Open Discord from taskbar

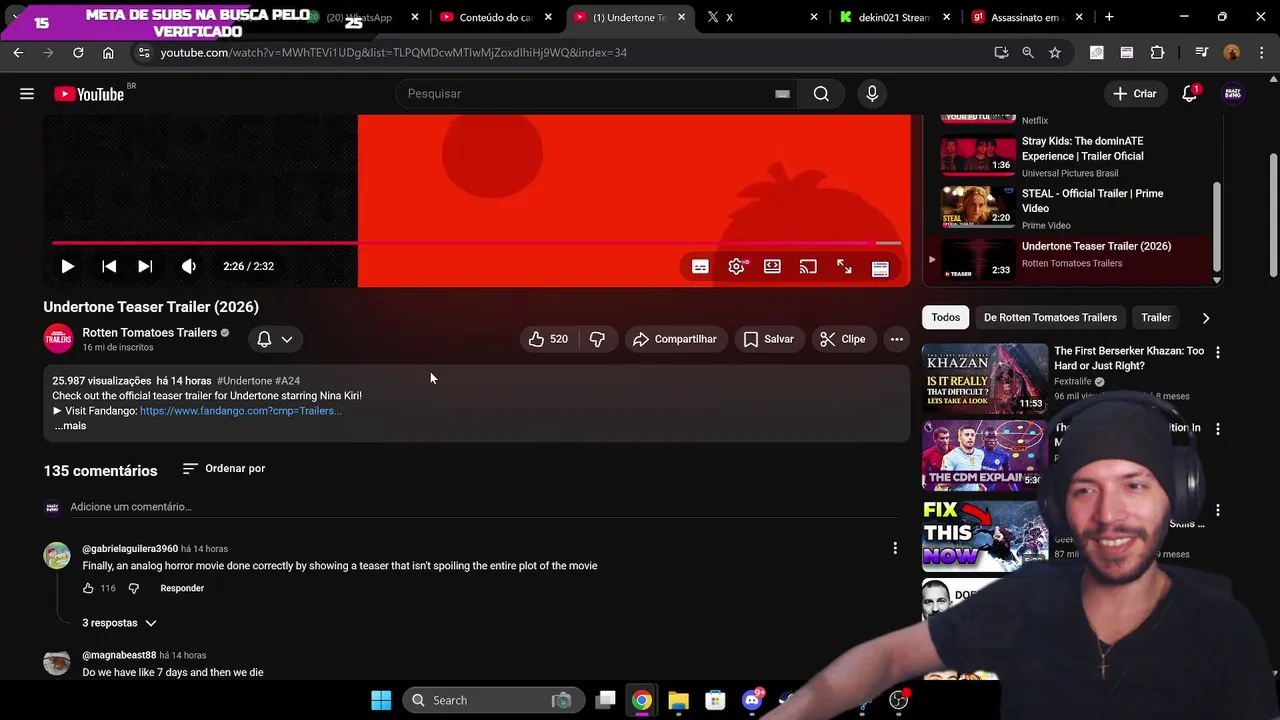(752, 700)
